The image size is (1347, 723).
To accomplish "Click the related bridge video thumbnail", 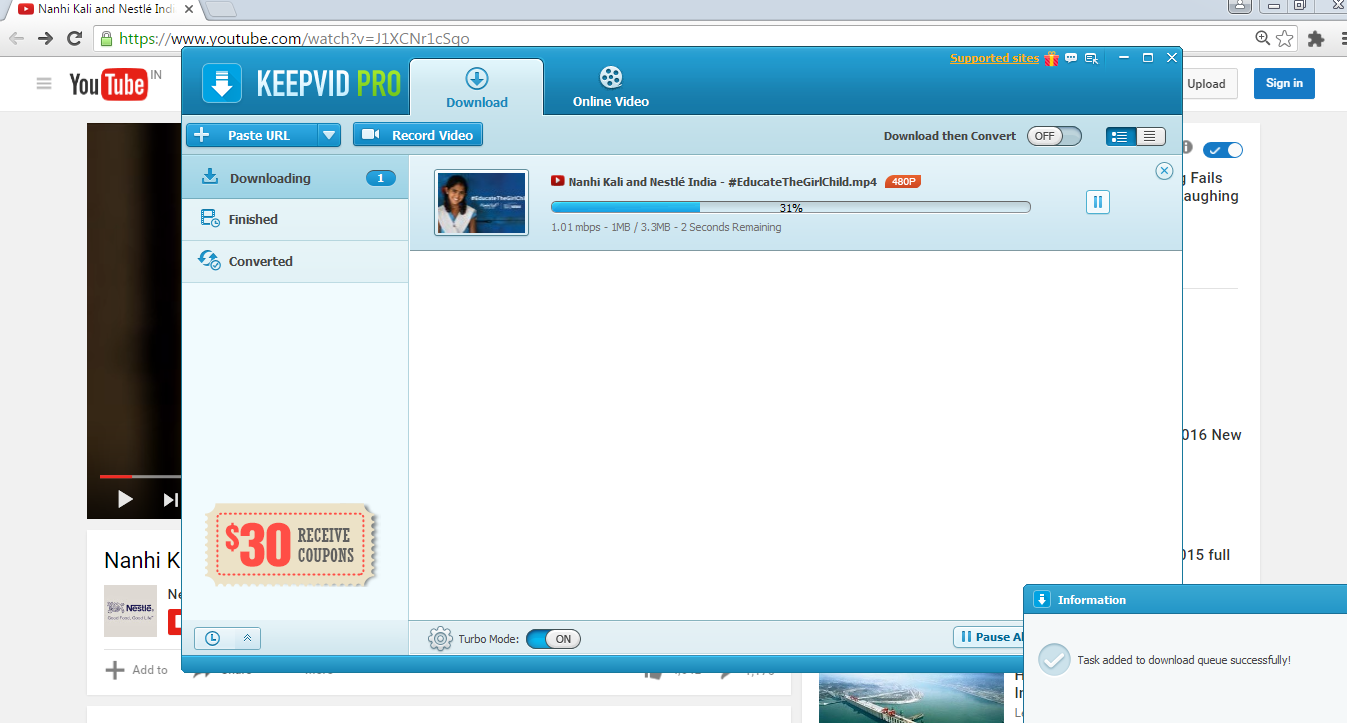I will (x=911, y=698).
